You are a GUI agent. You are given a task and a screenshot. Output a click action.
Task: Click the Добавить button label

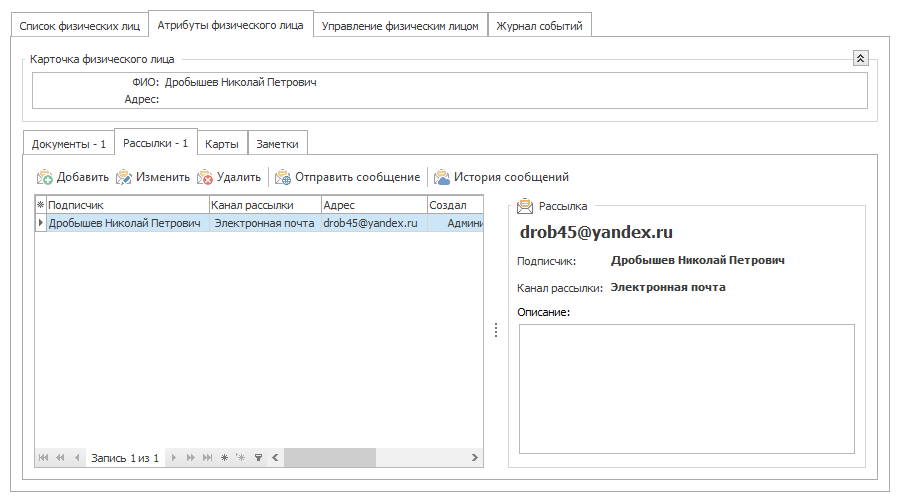tap(83, 177)
